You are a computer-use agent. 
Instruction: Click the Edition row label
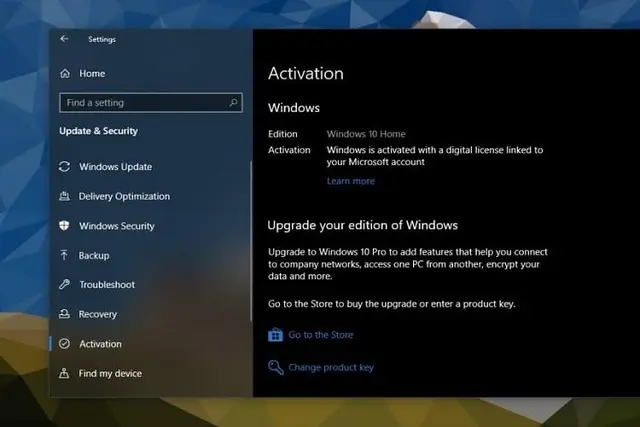282,134
